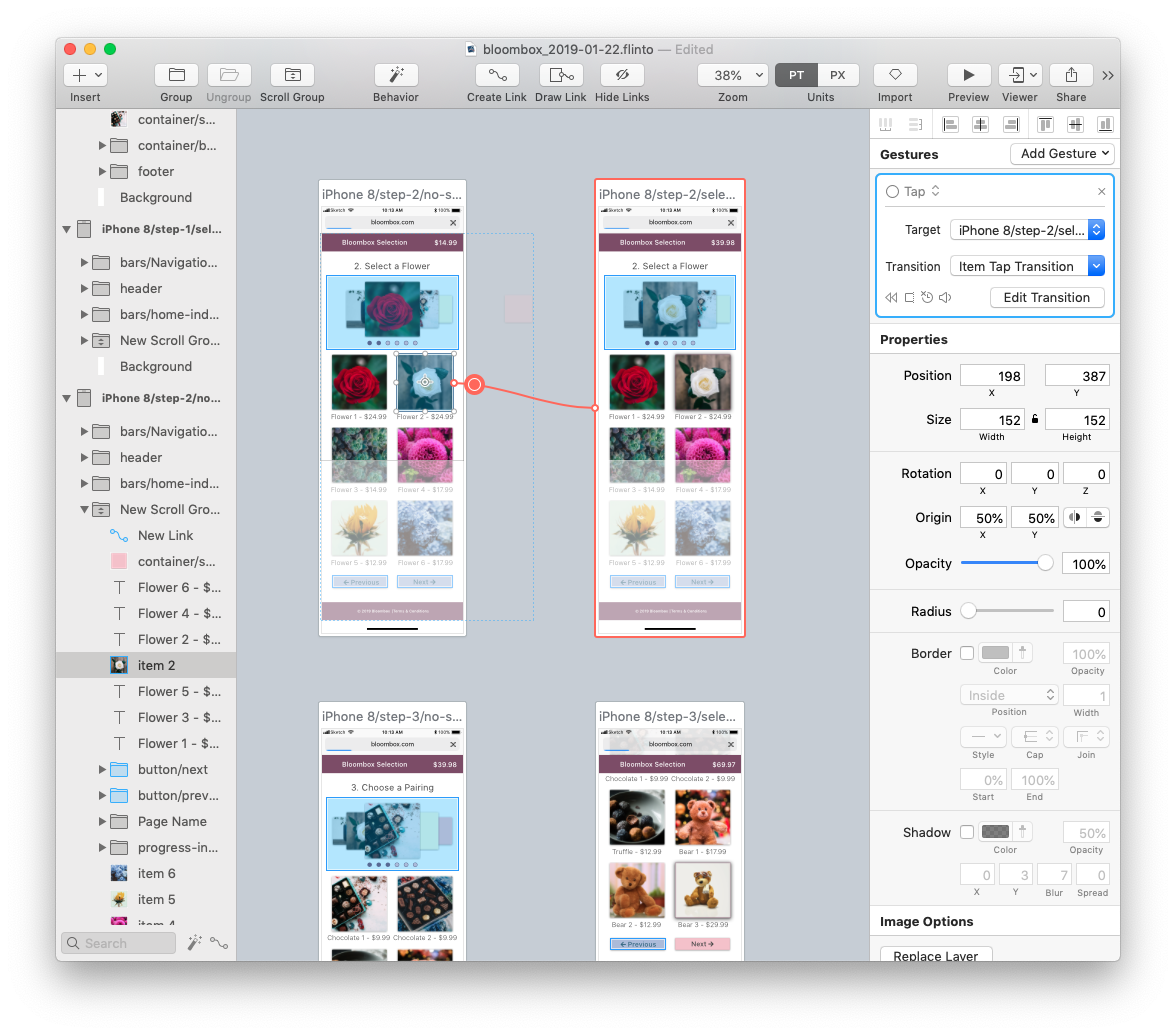Click the sound speaker icon in gesture

(x=945, y=298)
